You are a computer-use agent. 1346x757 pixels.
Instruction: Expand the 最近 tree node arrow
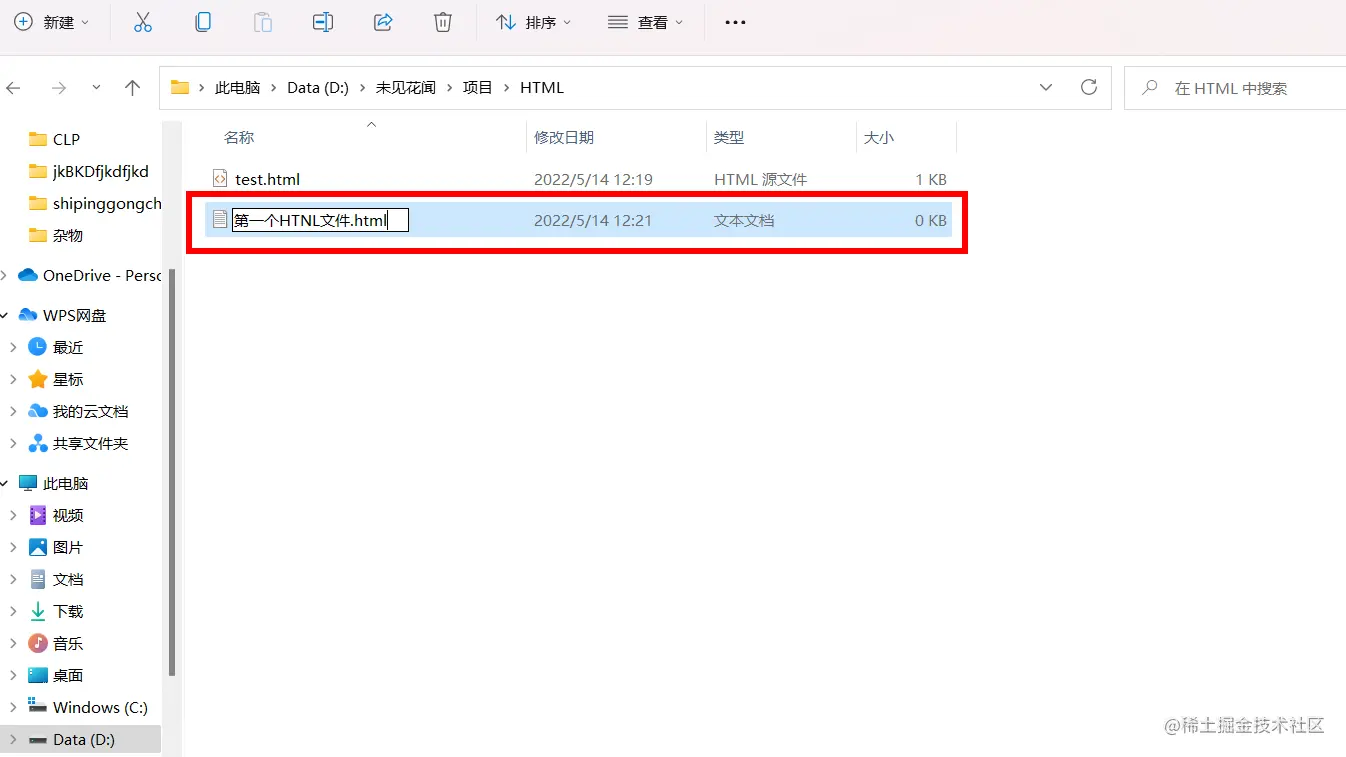point(13,347)
